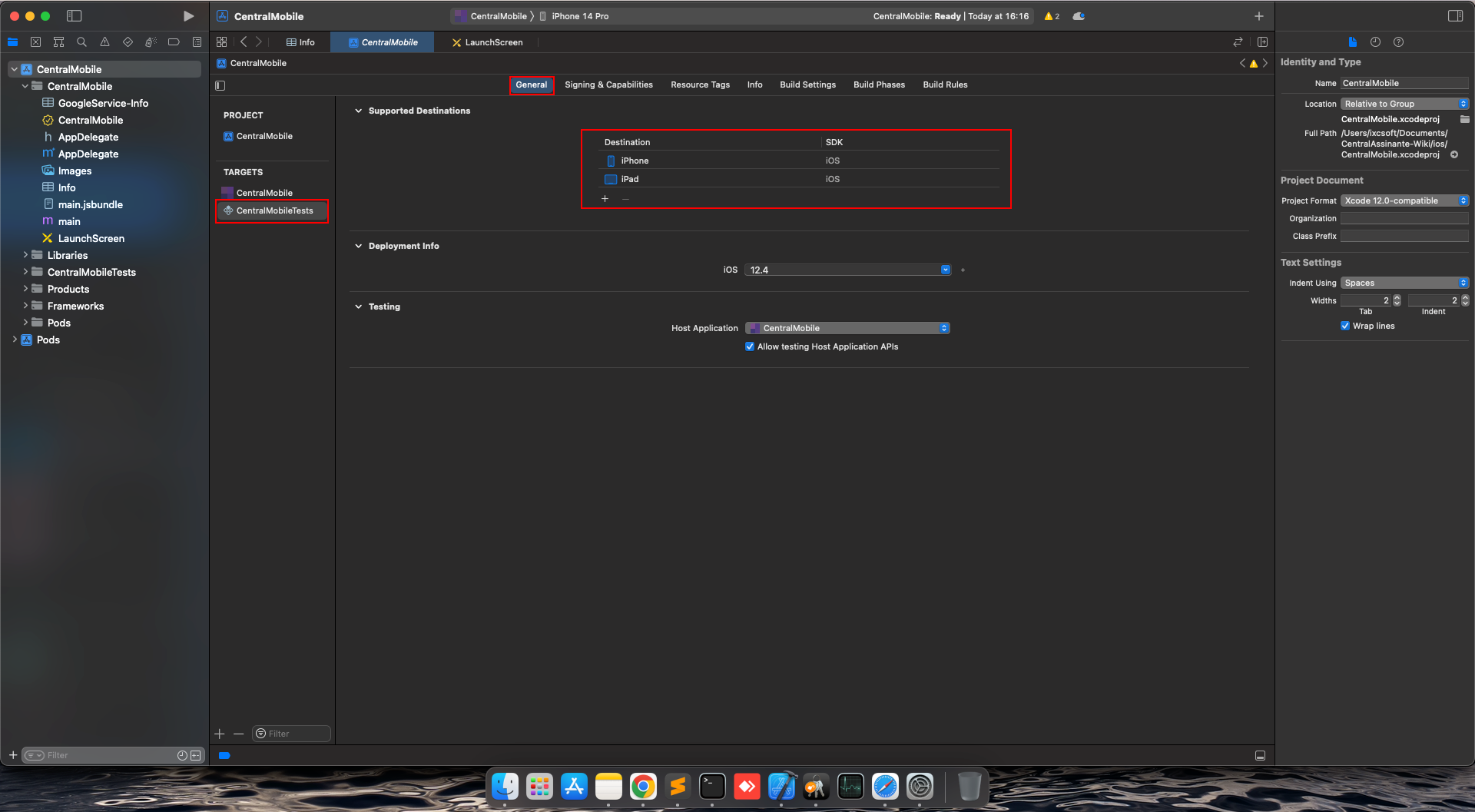Show the Quick Help inspector
The image size is (1475, 812).
pyautogui.click(x=1398, y=42)
